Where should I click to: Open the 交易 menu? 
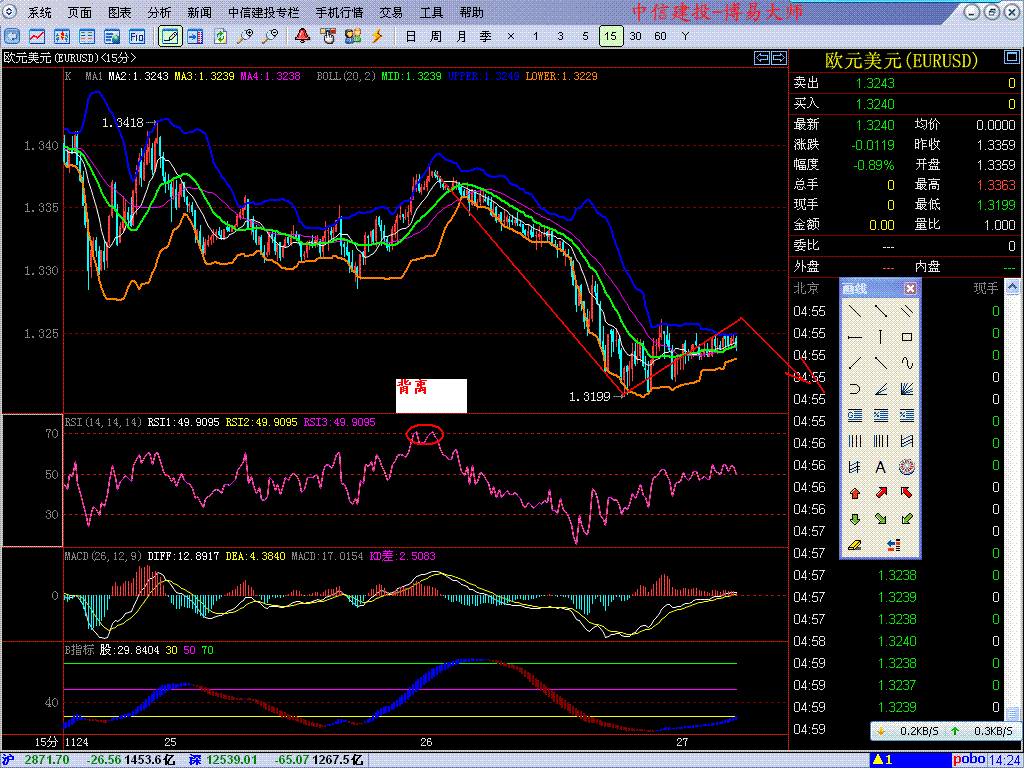(391, 13)
